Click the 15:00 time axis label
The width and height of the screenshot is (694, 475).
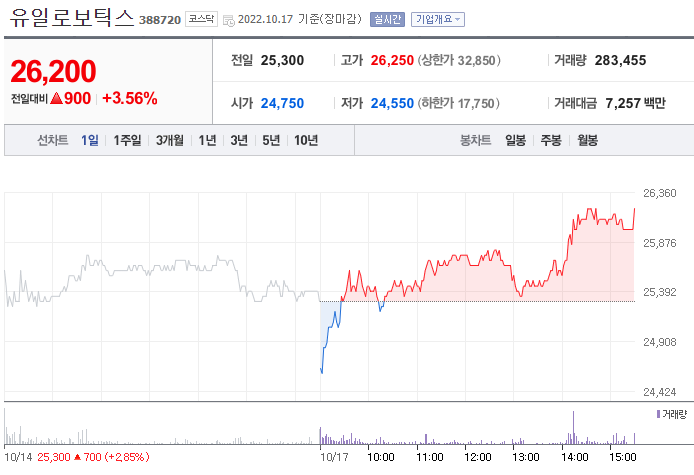tap(623, 457)
